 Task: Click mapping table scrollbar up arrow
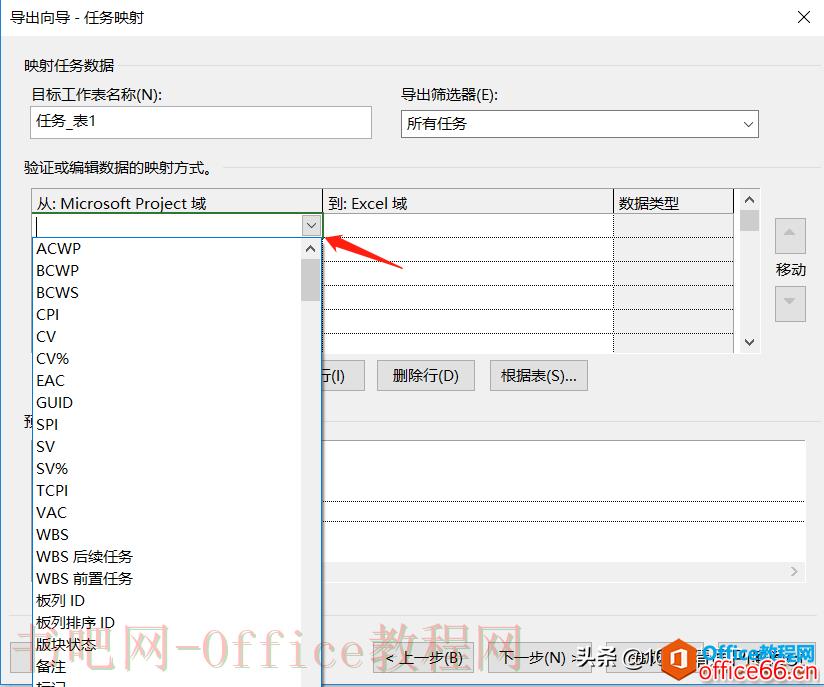(x=750, y=200)
